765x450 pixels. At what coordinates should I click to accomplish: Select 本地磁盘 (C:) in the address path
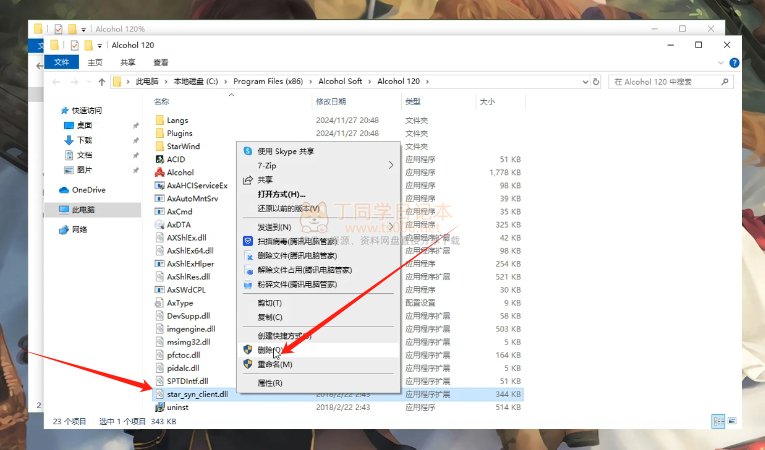coord(196,82)
